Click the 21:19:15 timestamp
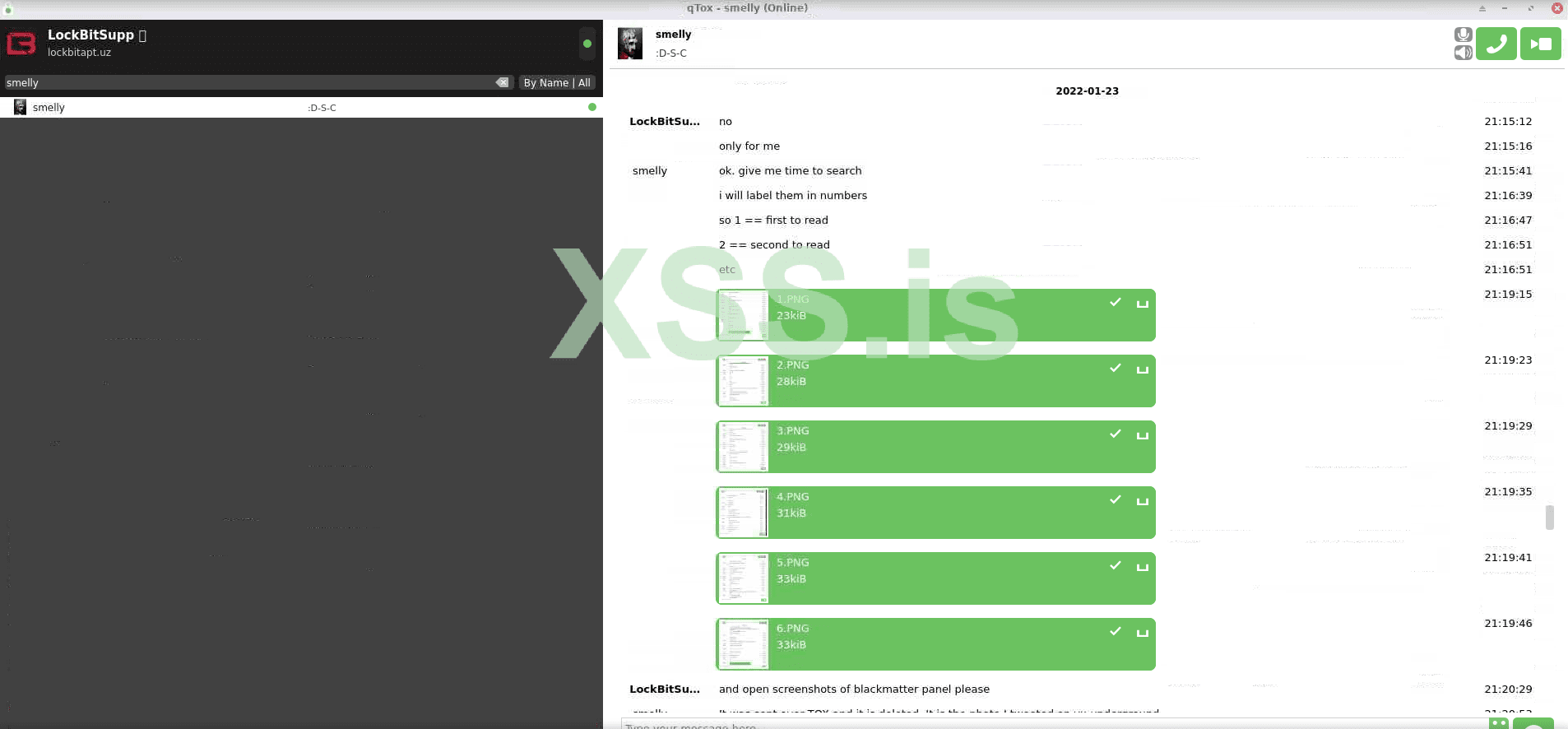Viewport: 1568px width, 729px height. pos(1508,295)
